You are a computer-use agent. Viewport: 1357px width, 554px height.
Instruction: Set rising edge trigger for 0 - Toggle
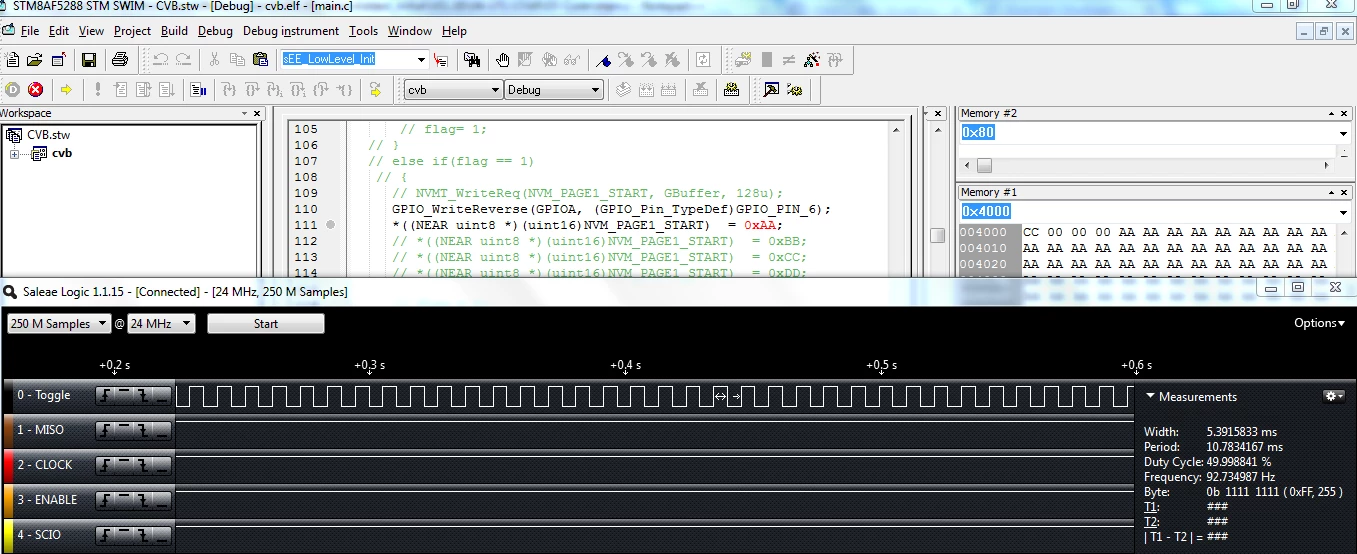click(107, 395)
